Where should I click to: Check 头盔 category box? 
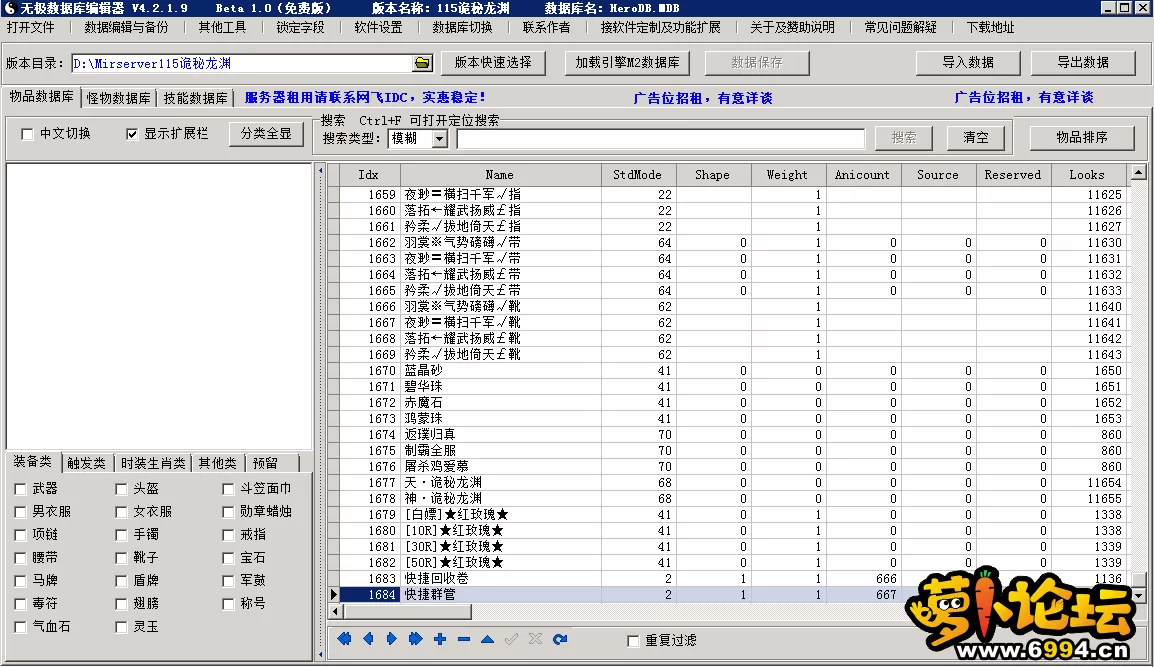(x=121, y=489)
